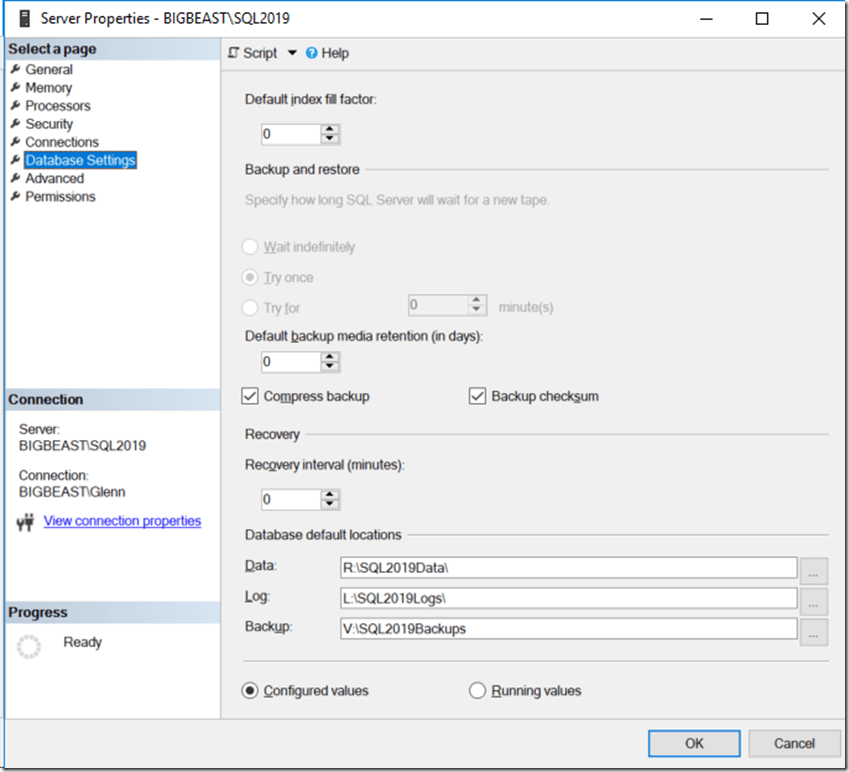
Task: Decrease backup media retention days
Action: tap(330, 367)
